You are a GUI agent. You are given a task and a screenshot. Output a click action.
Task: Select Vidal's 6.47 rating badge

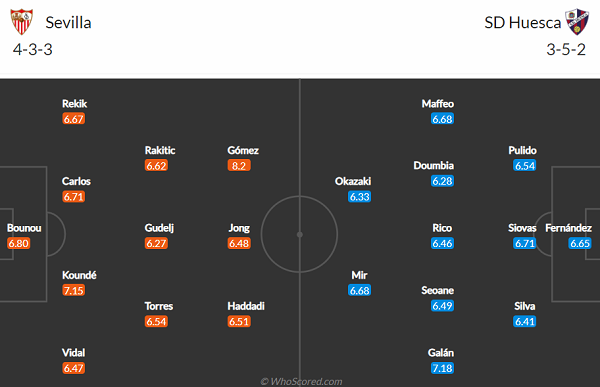pyautogui.click(x=73, y=368)
